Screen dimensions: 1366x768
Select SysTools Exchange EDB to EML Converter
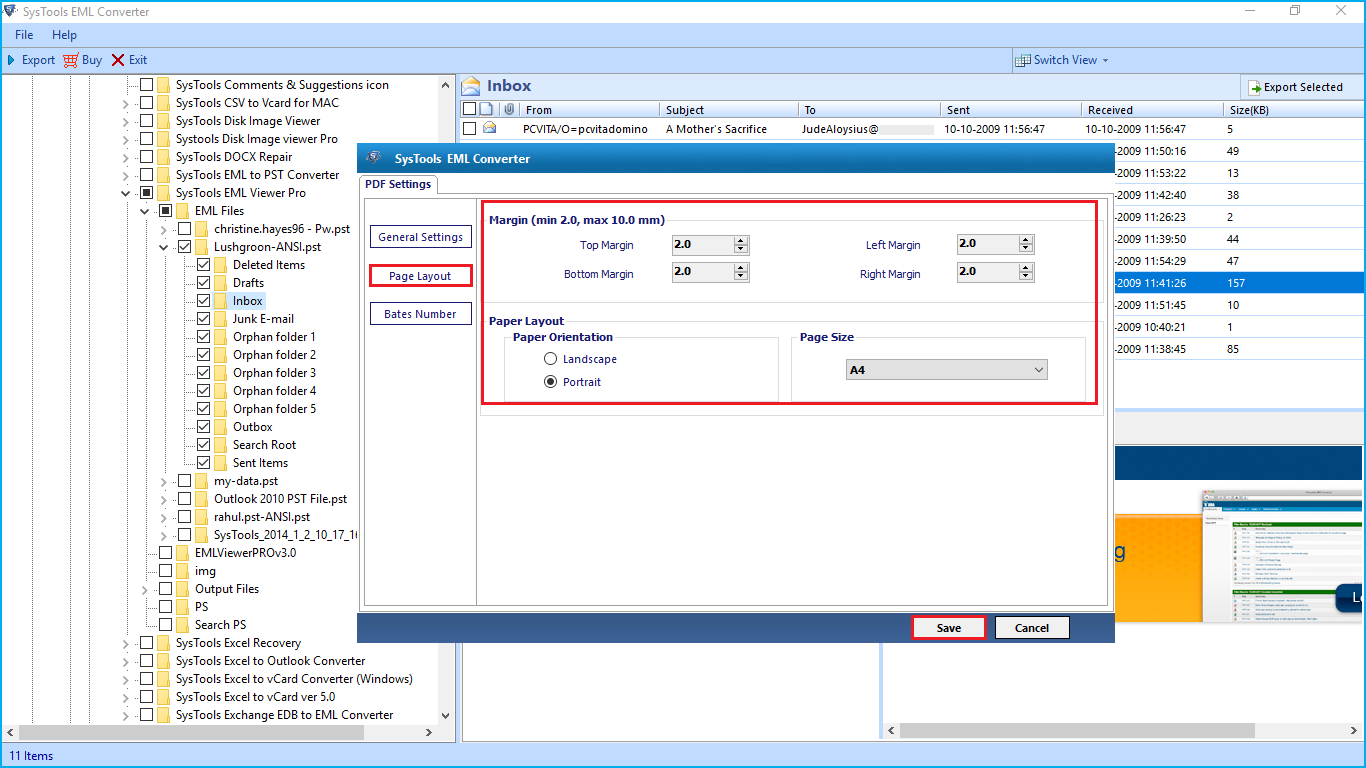pos(284,714)
